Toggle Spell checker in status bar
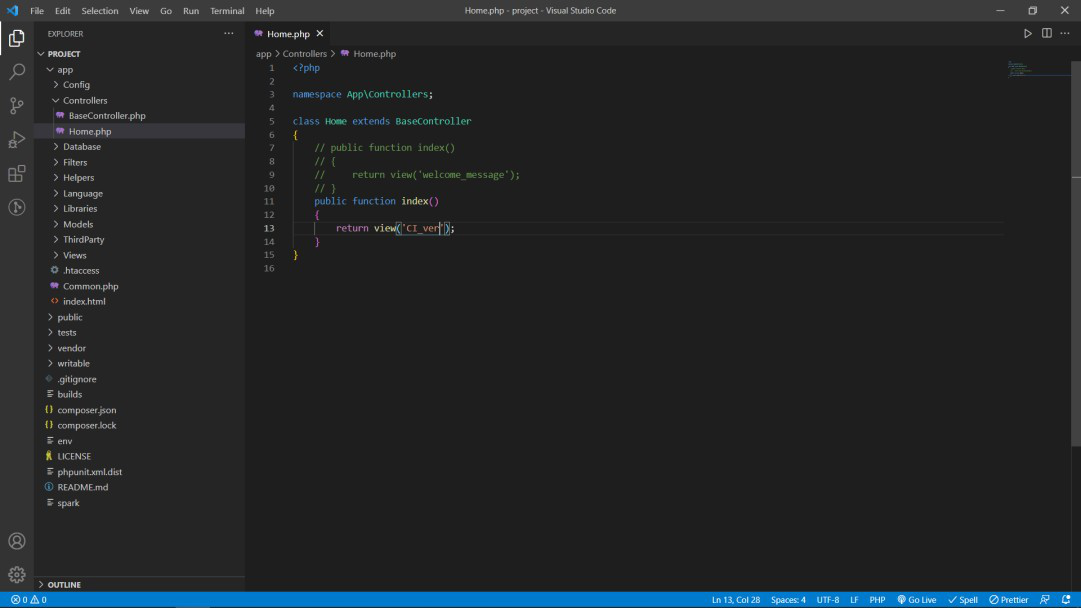Screen dimensions: 1081x608 click(x=963, y=600)
